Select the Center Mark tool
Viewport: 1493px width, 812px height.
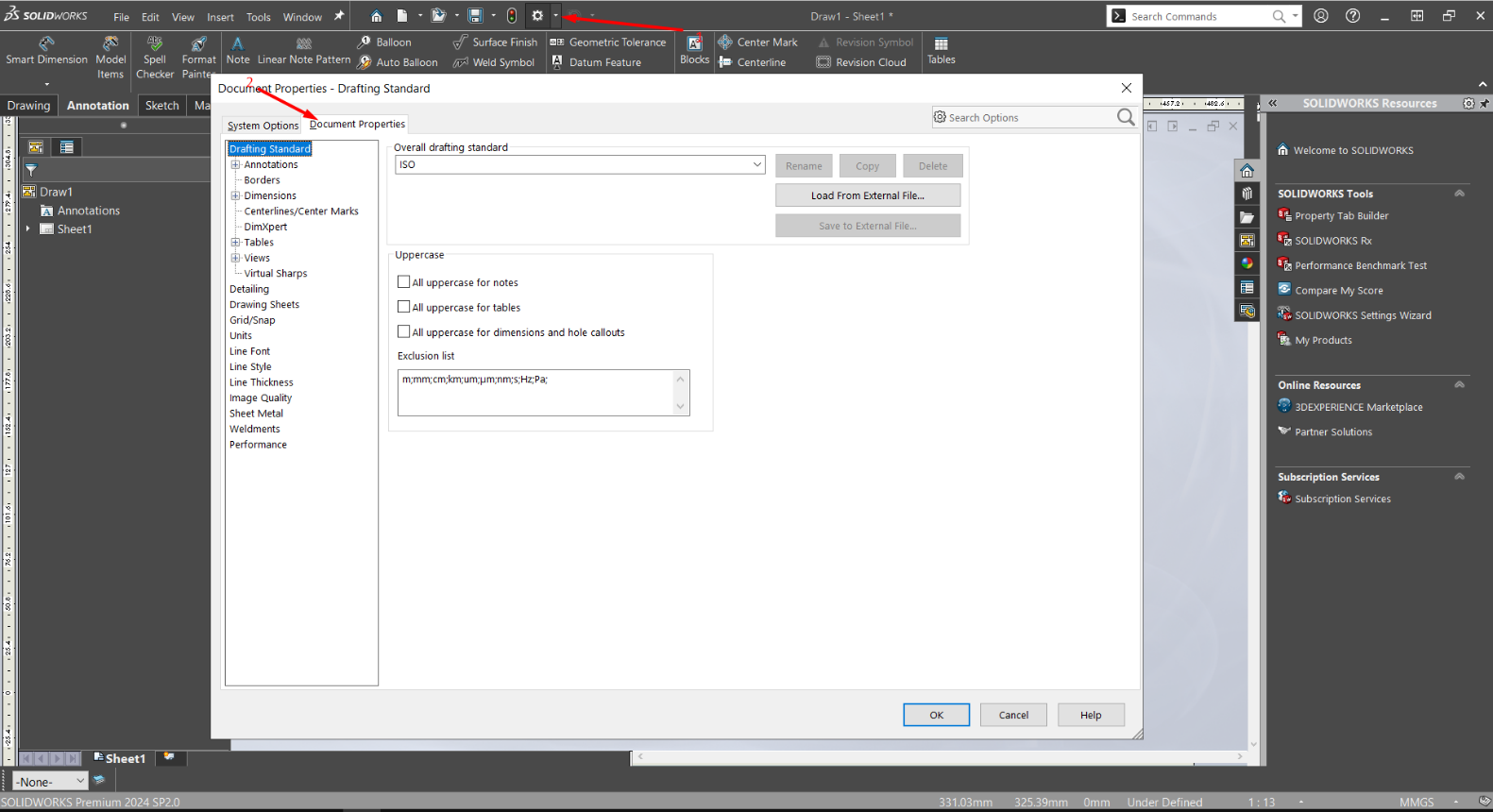pos(757,42)
